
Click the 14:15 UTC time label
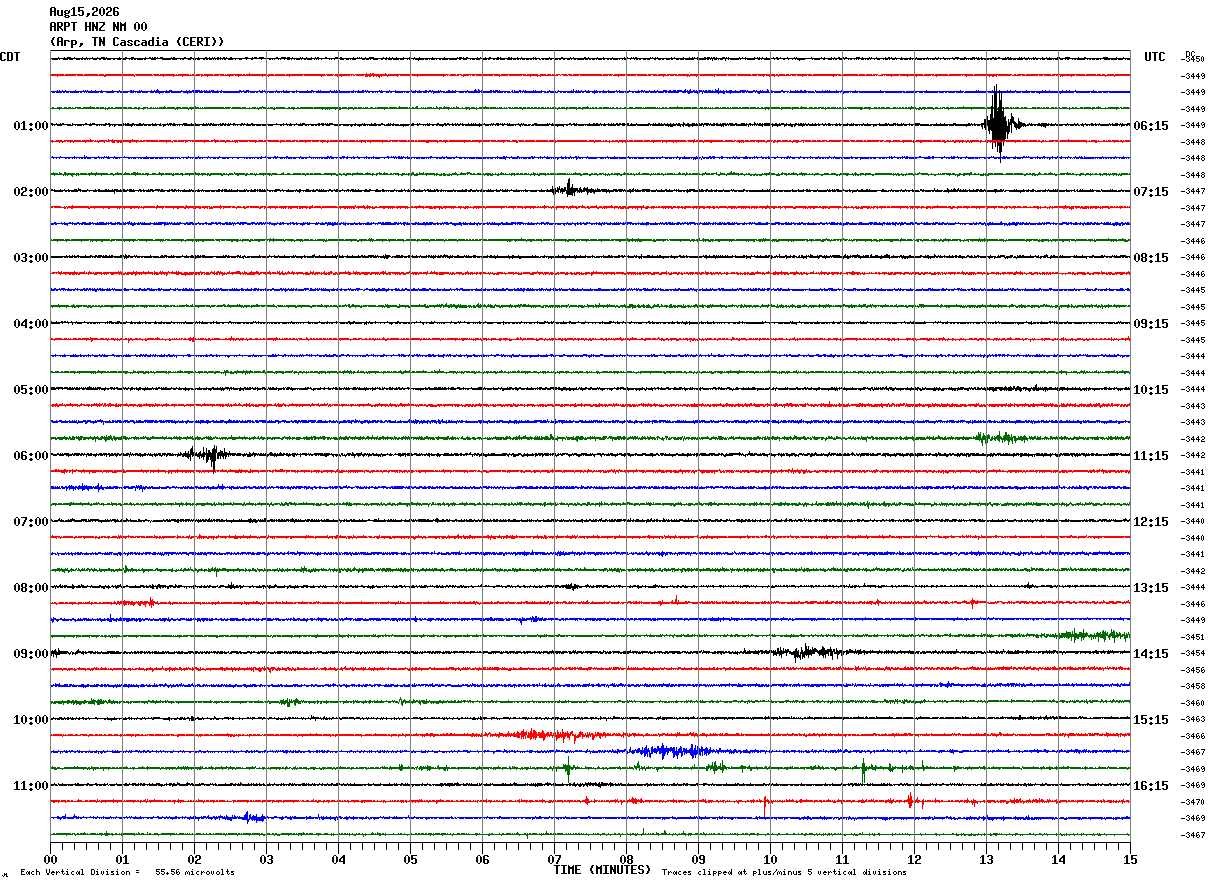coord(1151,654)
